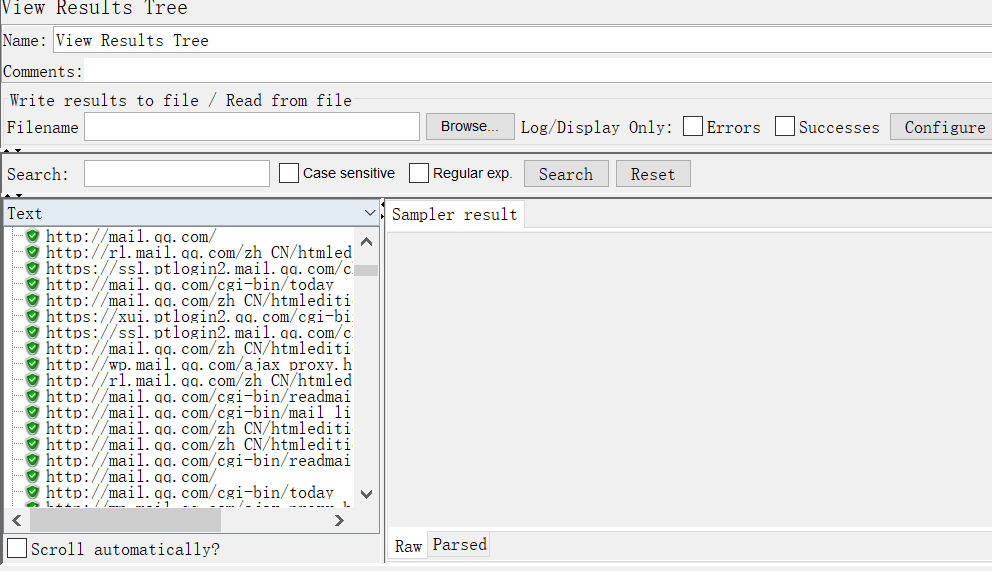The image size is (992, 571).
Task: Click the horizontal scrollbar thumb under the results list
Action: (x=125, y=521)
